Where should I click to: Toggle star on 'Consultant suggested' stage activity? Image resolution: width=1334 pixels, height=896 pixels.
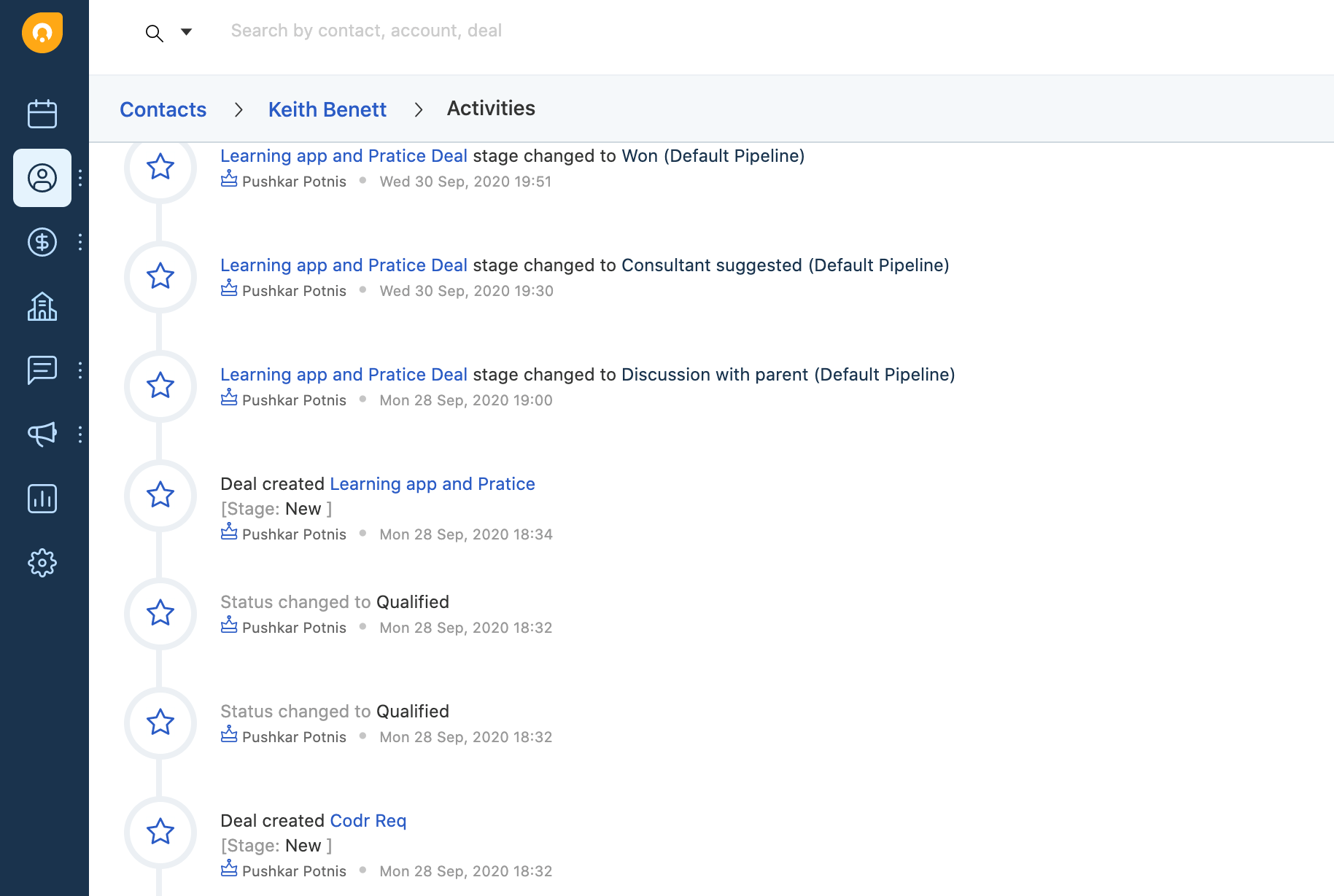click(160, 276)
